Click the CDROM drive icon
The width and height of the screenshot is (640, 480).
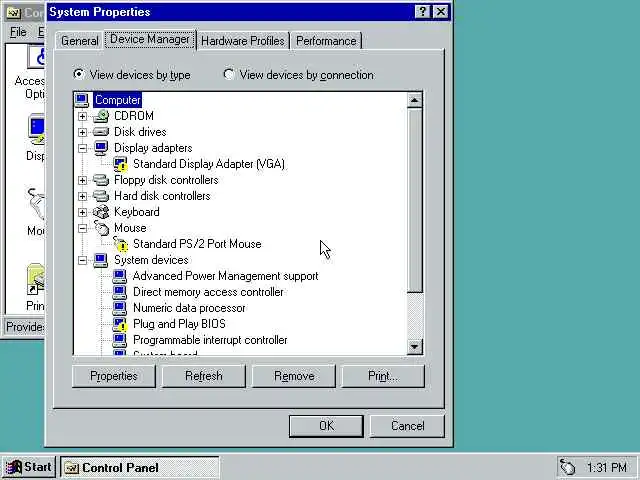pos(101,116)
